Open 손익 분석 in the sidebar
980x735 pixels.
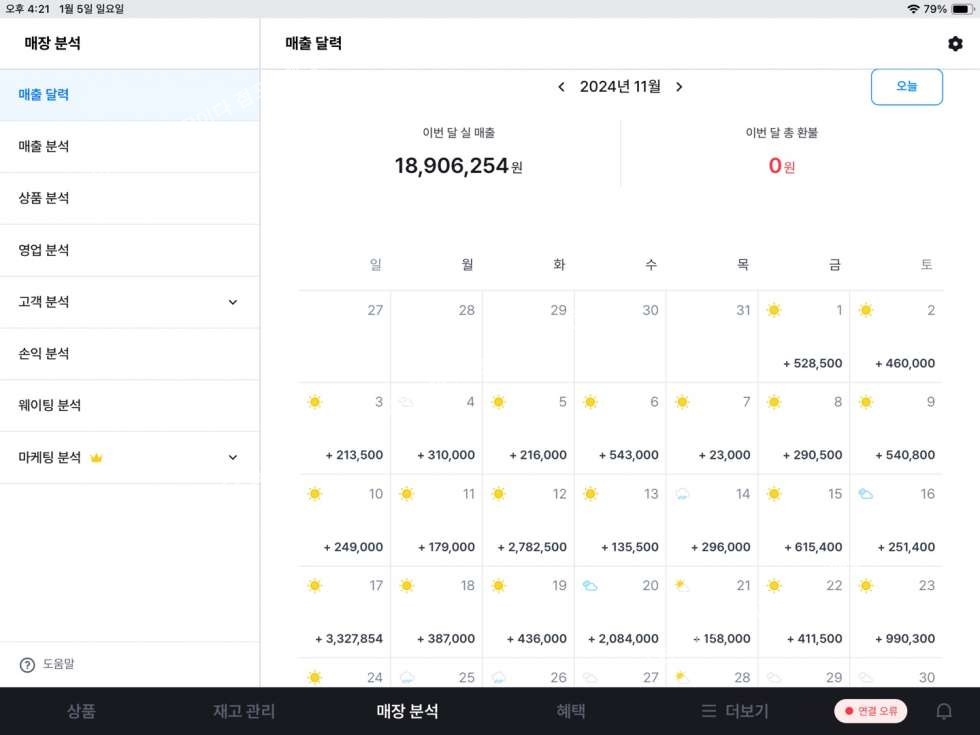(130, 354)
